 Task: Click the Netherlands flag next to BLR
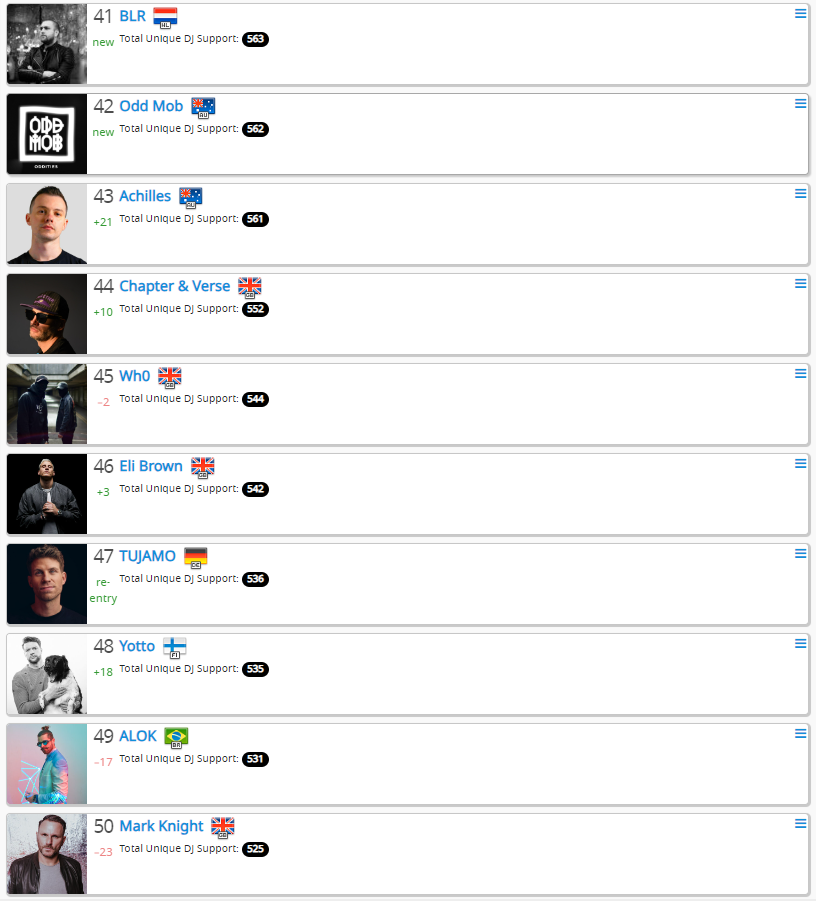coord(165,18)
